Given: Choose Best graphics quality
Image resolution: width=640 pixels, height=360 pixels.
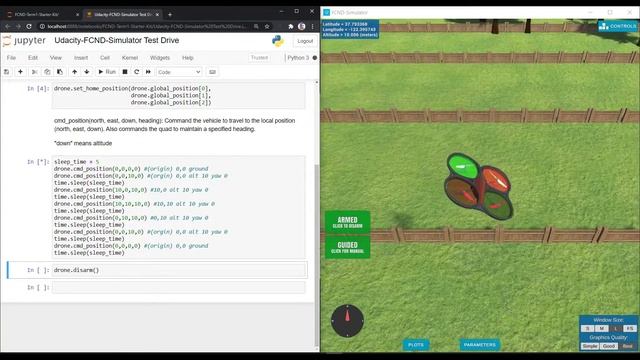Looking at the screenshot, I should point(627,346).
